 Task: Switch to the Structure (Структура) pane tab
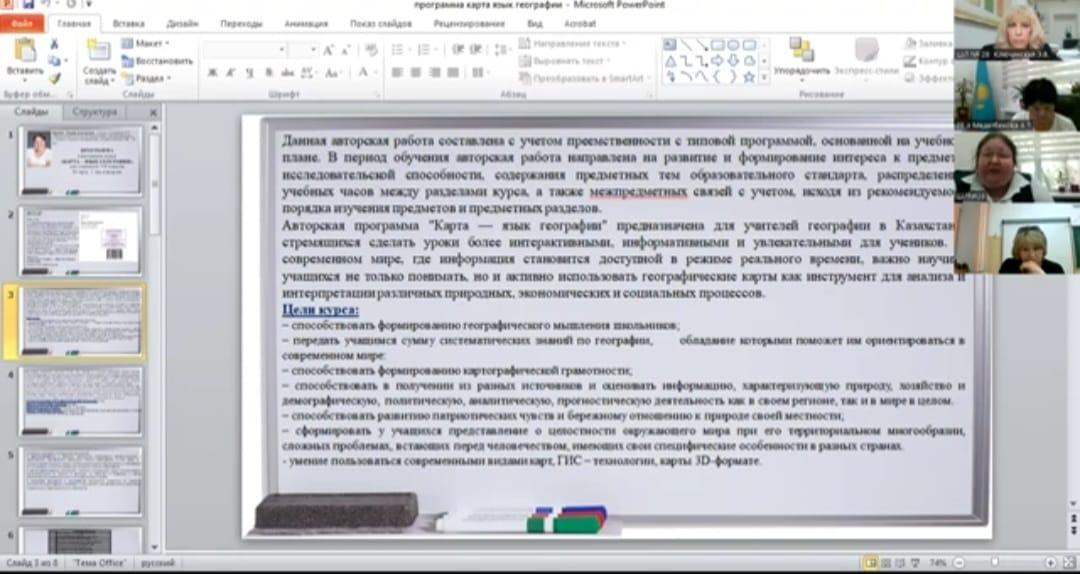coord(95,112)
